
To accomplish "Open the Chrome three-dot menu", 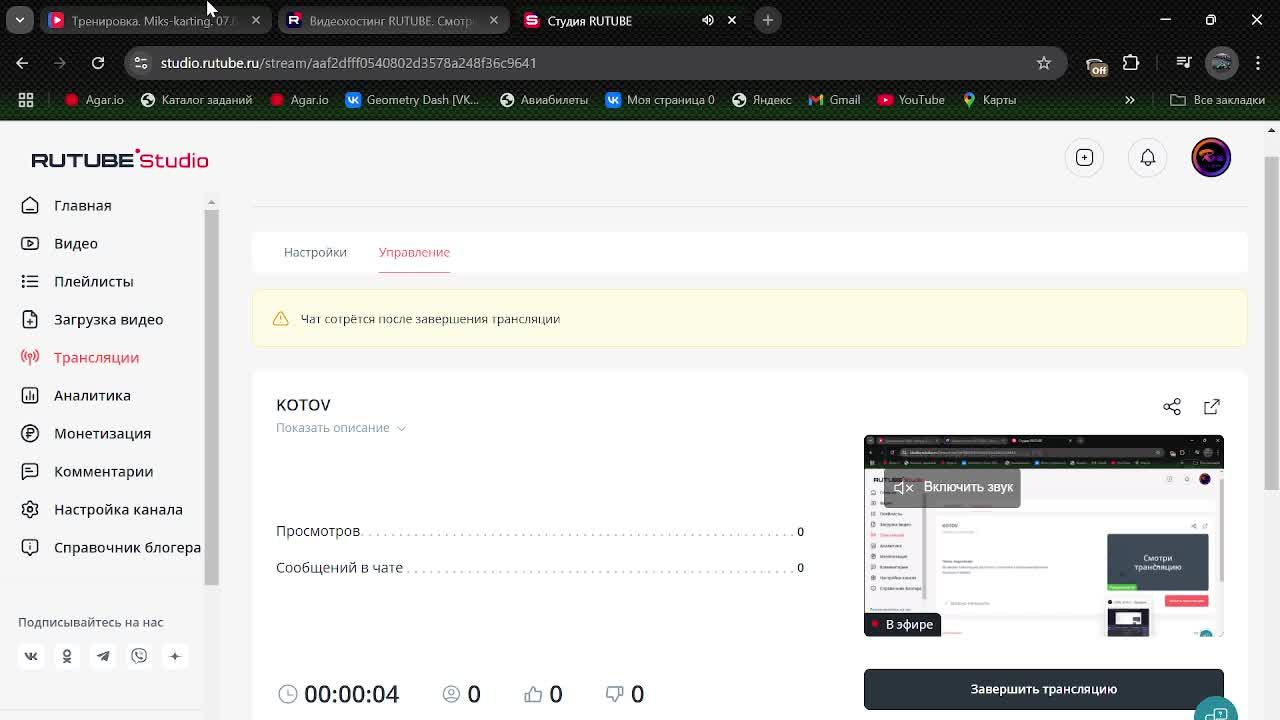I will click(1257, 63).
